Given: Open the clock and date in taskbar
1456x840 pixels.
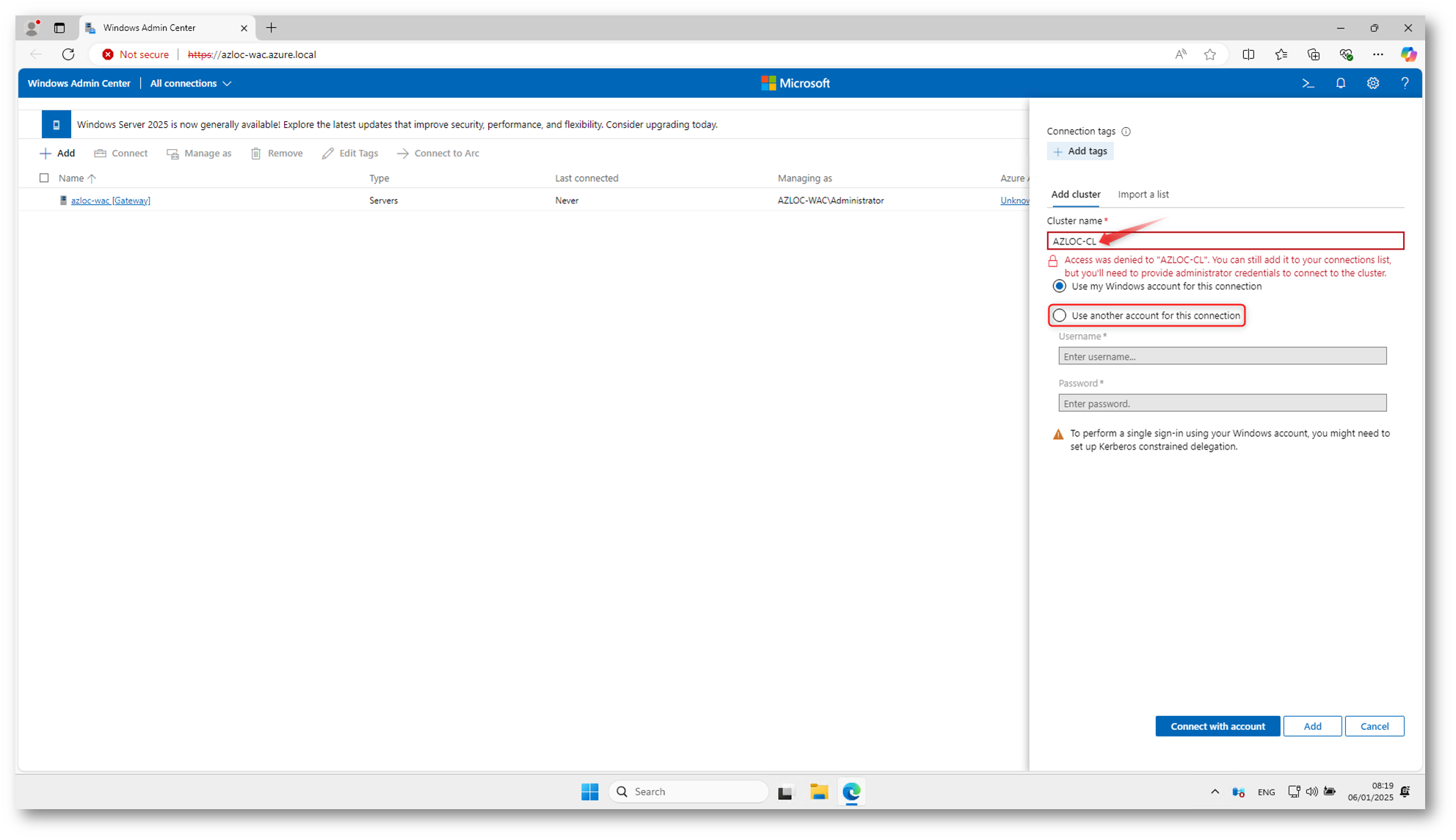Looking at the screenshot, I should (x=1370, y=792).
